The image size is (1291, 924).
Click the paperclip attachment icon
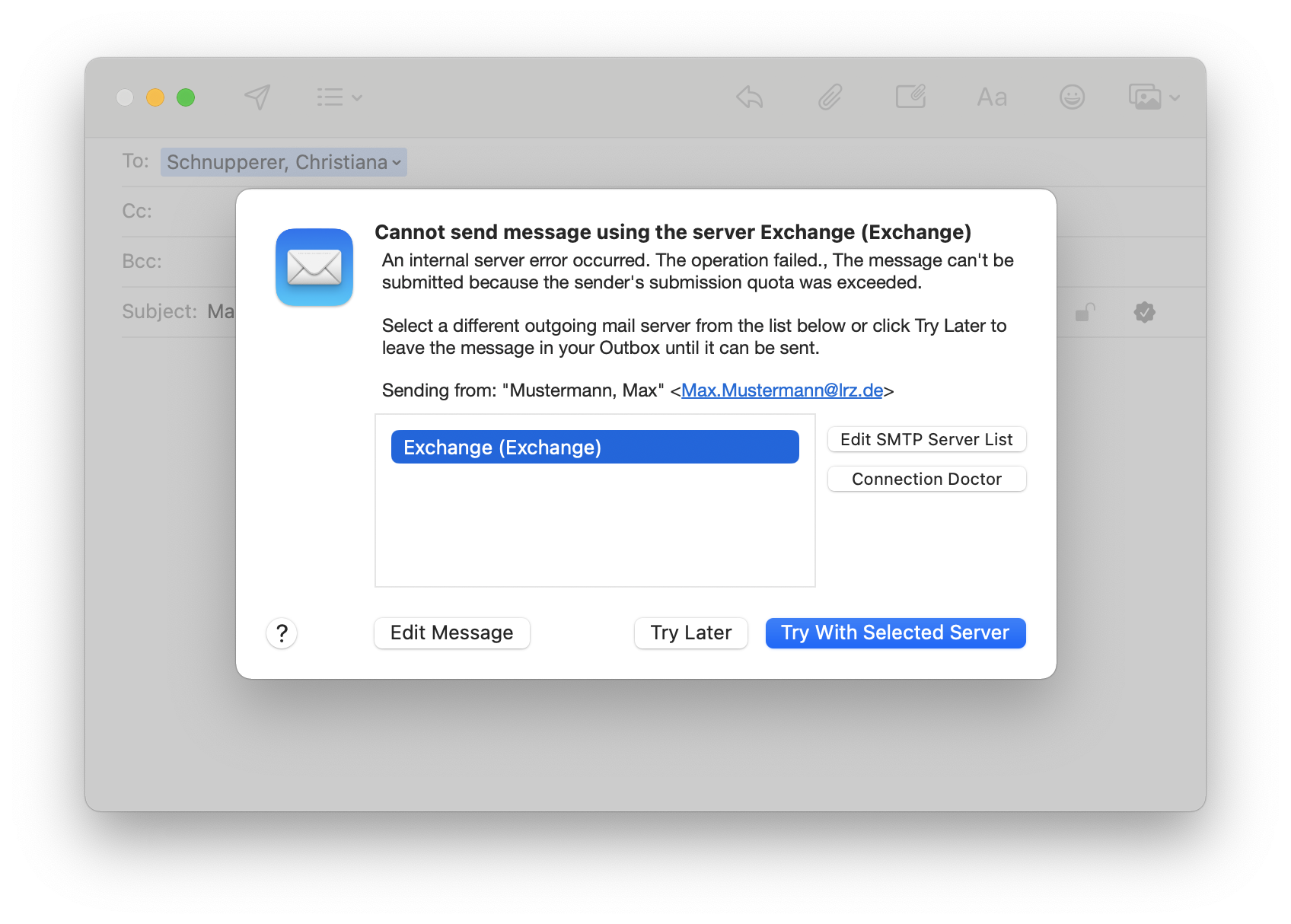[x=830, y=97]
